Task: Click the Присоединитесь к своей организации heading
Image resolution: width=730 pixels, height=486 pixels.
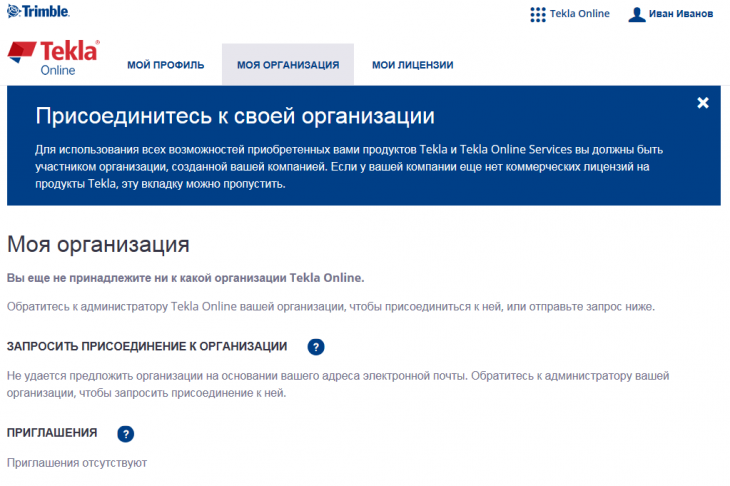Action: [235, 115]
